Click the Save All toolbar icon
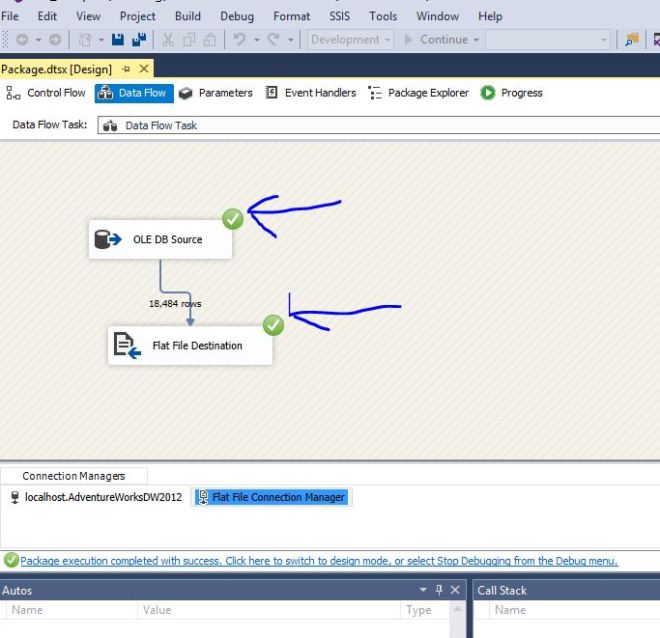This screenshot has width=660, height=638. click(139, 40)
